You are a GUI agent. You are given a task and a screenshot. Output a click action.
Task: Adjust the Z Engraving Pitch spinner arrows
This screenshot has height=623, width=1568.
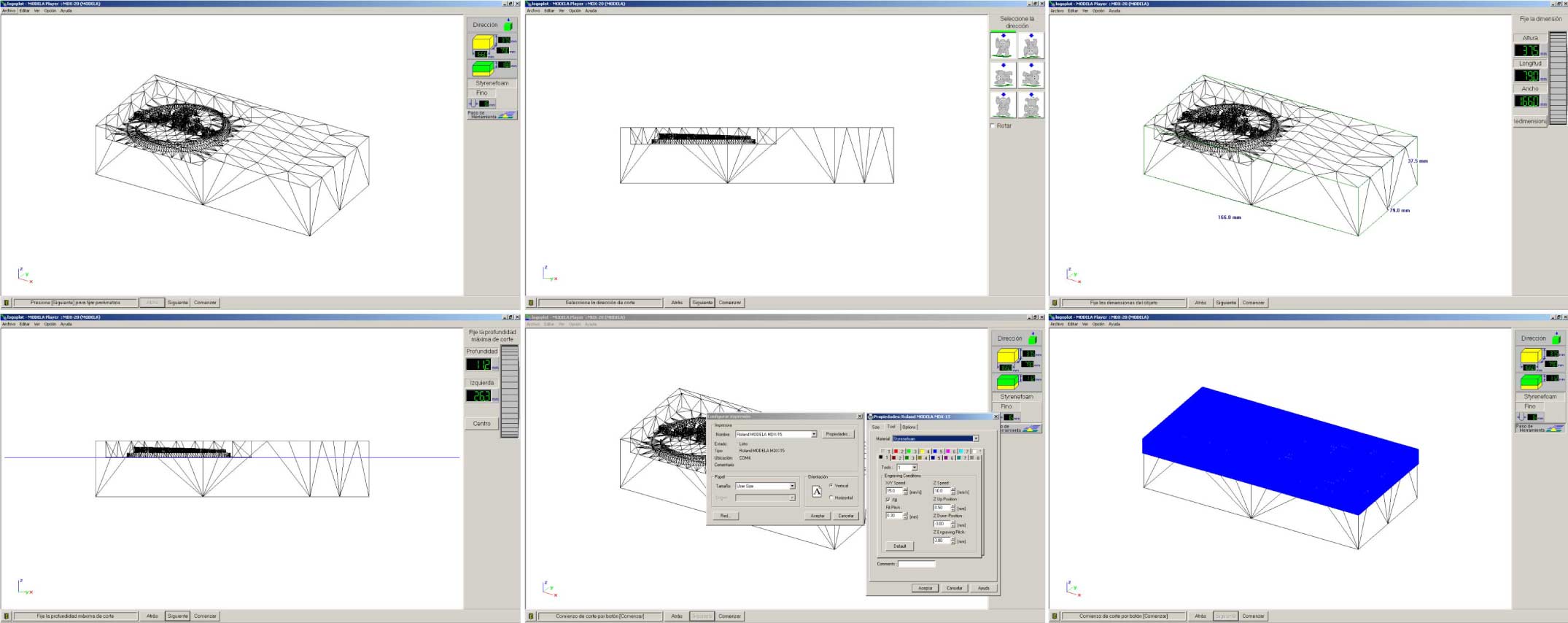953,541
